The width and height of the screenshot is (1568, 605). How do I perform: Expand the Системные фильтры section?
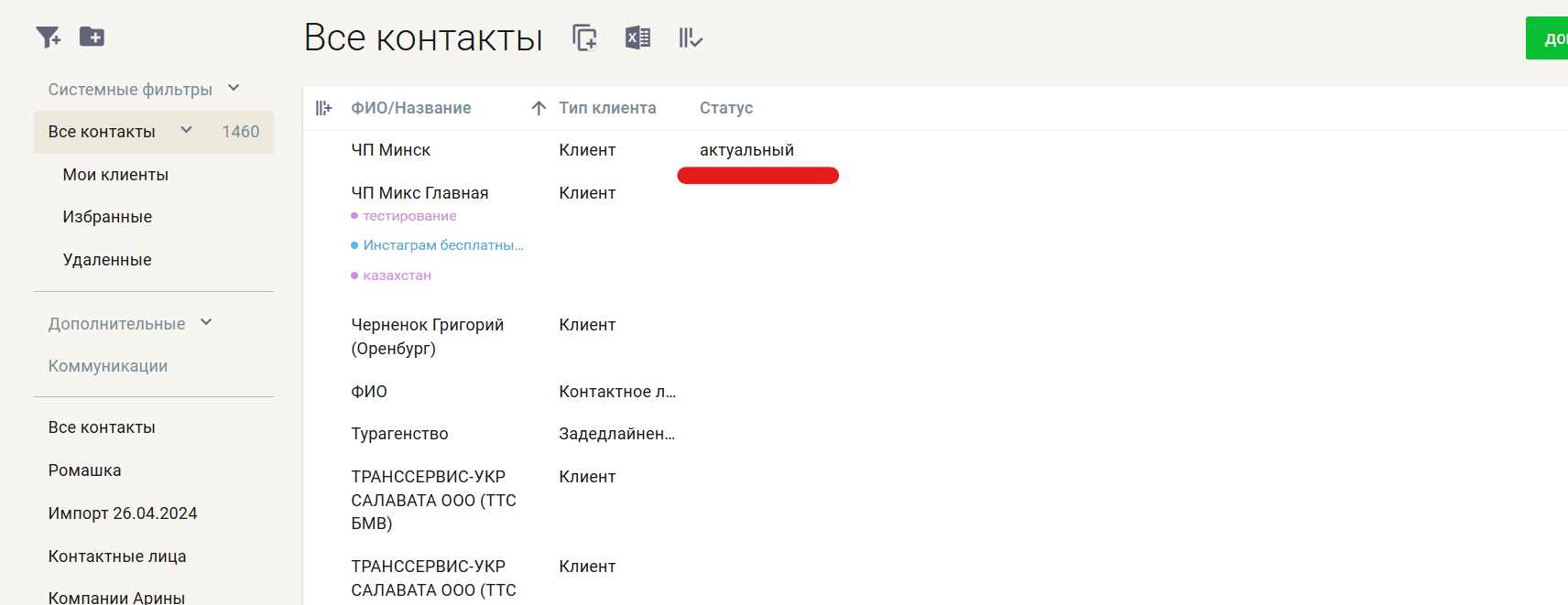(234, 89)
